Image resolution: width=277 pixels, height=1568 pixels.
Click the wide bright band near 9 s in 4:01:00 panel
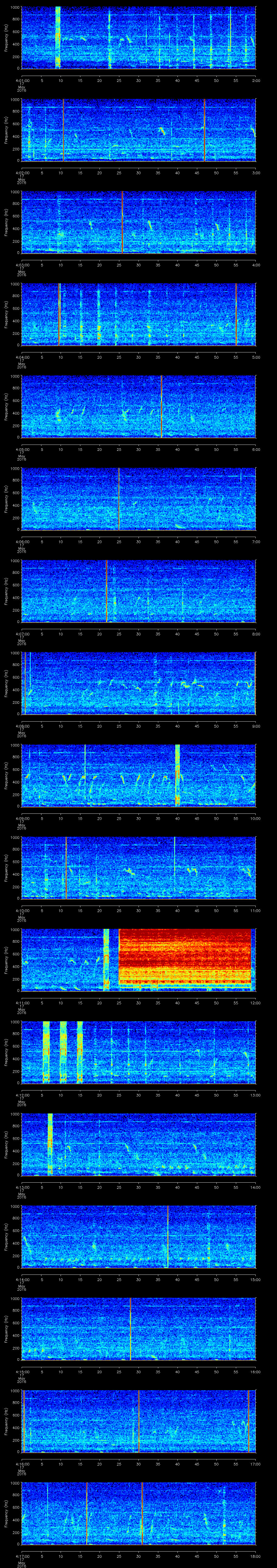(x=58, y=38)
